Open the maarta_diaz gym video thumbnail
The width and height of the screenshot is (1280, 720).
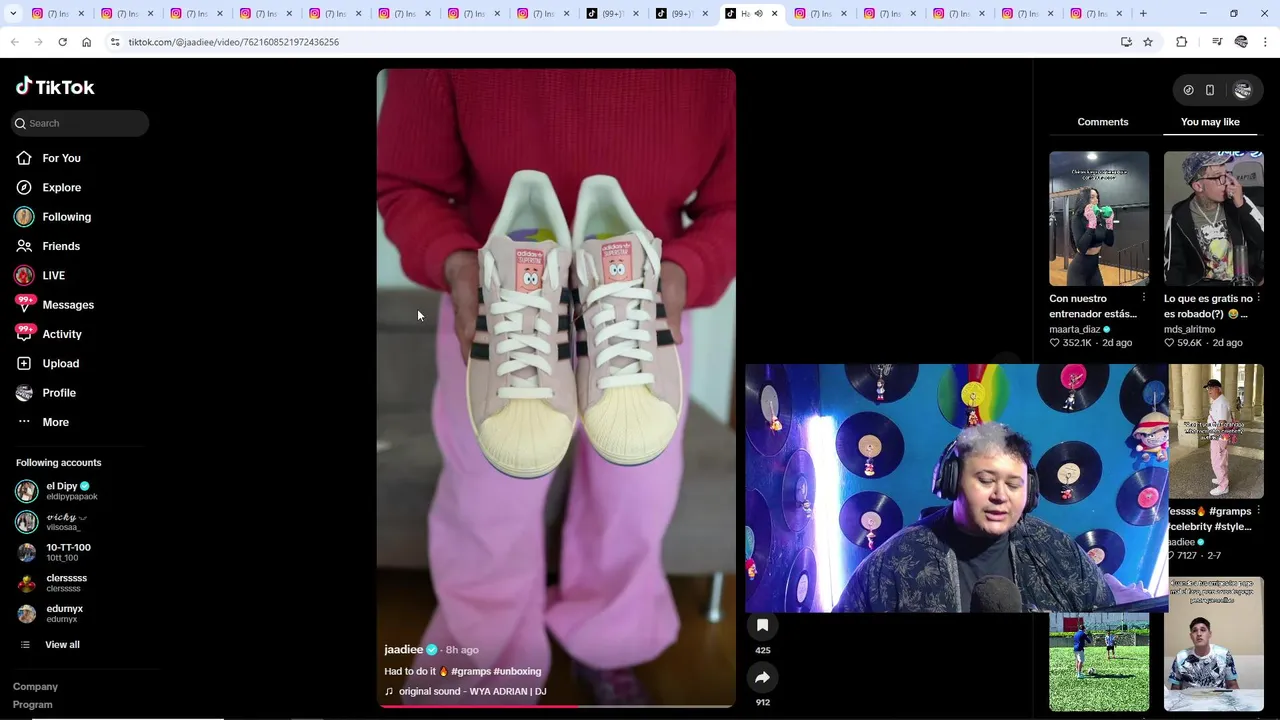(x=1099, y=219)
